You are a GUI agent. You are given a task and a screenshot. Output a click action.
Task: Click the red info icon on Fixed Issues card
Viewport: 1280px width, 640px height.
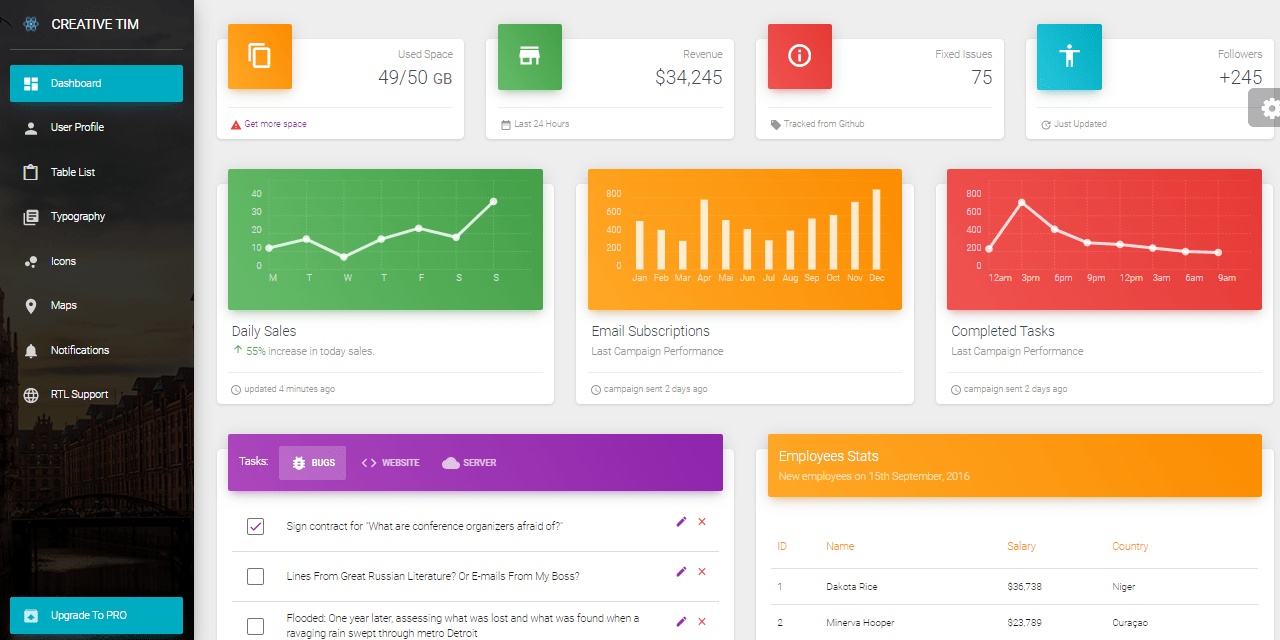pyautogui.click(x=799, y=57)
